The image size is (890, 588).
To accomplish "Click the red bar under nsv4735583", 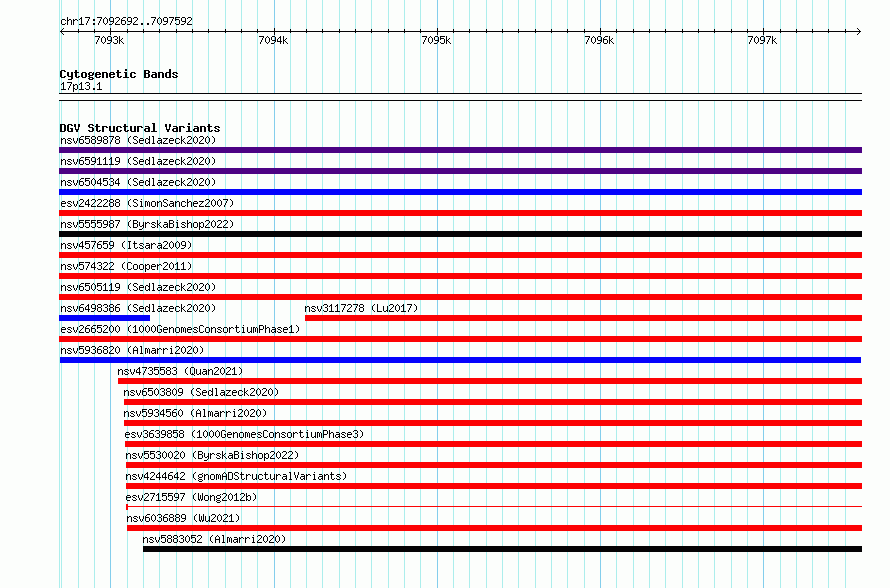I will [490, 381].
